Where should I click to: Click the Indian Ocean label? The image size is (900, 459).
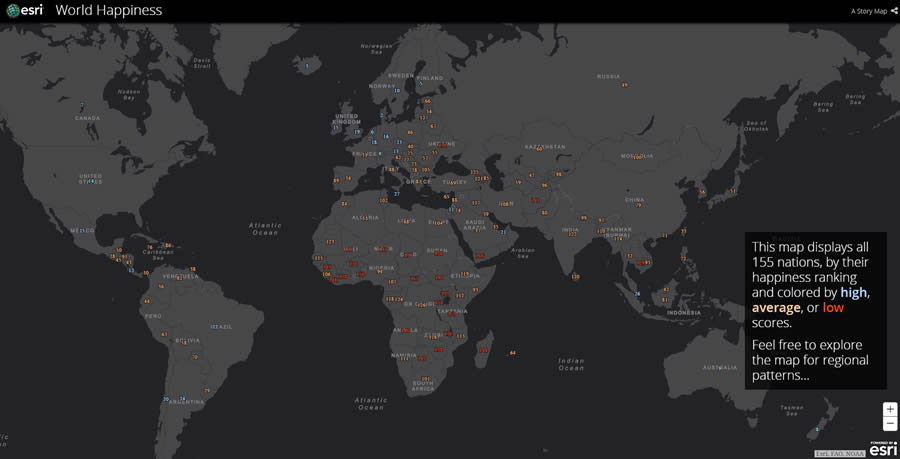571,364
